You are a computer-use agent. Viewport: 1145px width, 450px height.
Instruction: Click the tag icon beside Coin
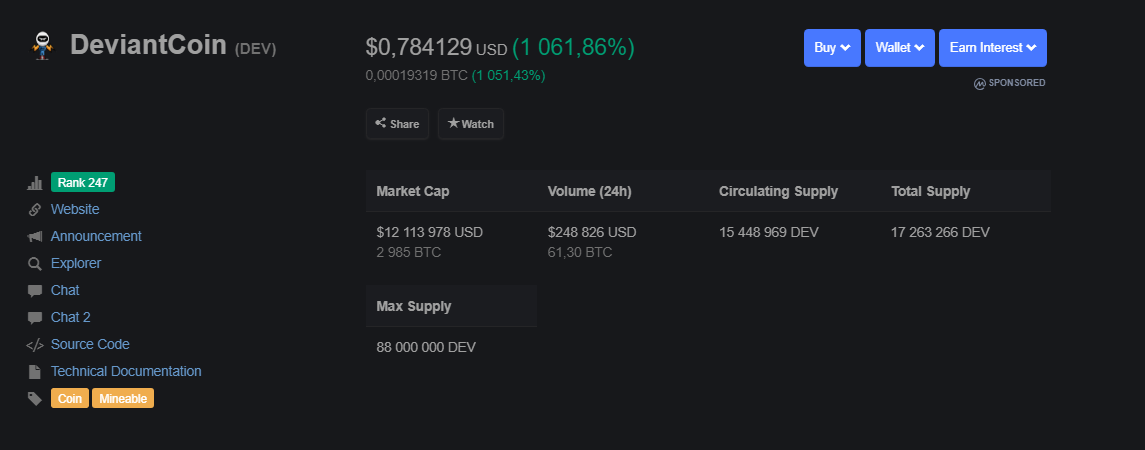35,399
